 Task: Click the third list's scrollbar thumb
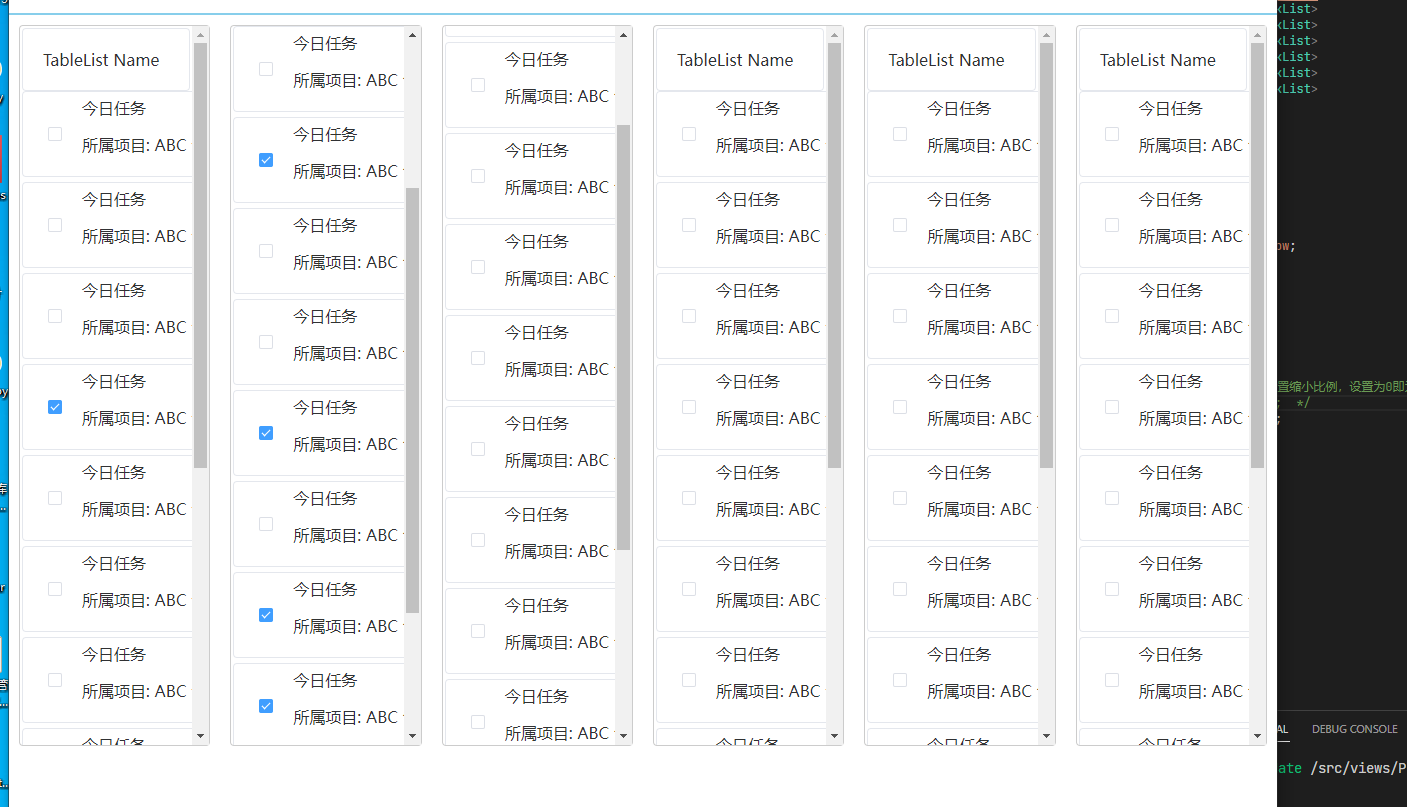point(624,338)
